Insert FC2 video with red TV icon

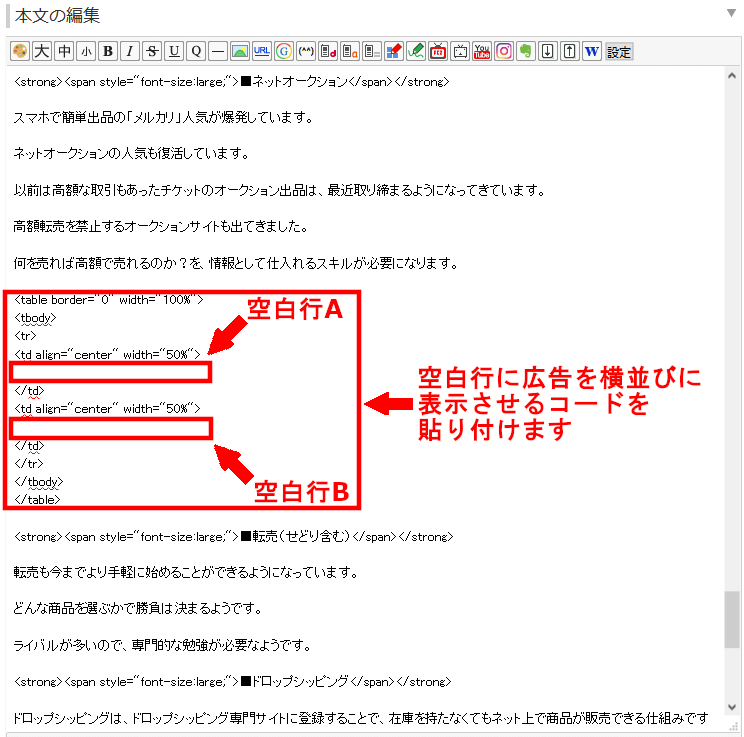pos(438,51)
